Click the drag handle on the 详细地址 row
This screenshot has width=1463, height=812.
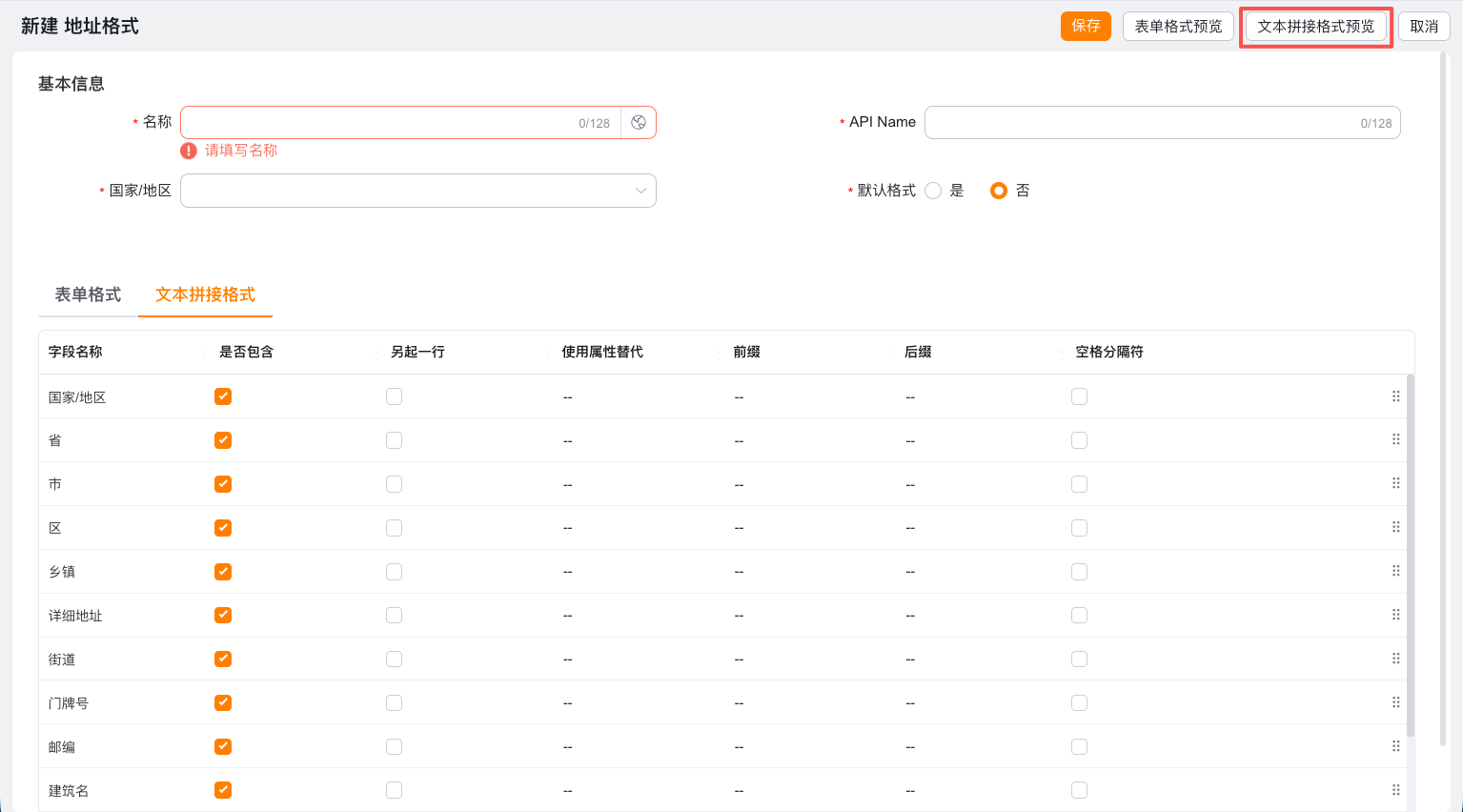(1395, 616)
